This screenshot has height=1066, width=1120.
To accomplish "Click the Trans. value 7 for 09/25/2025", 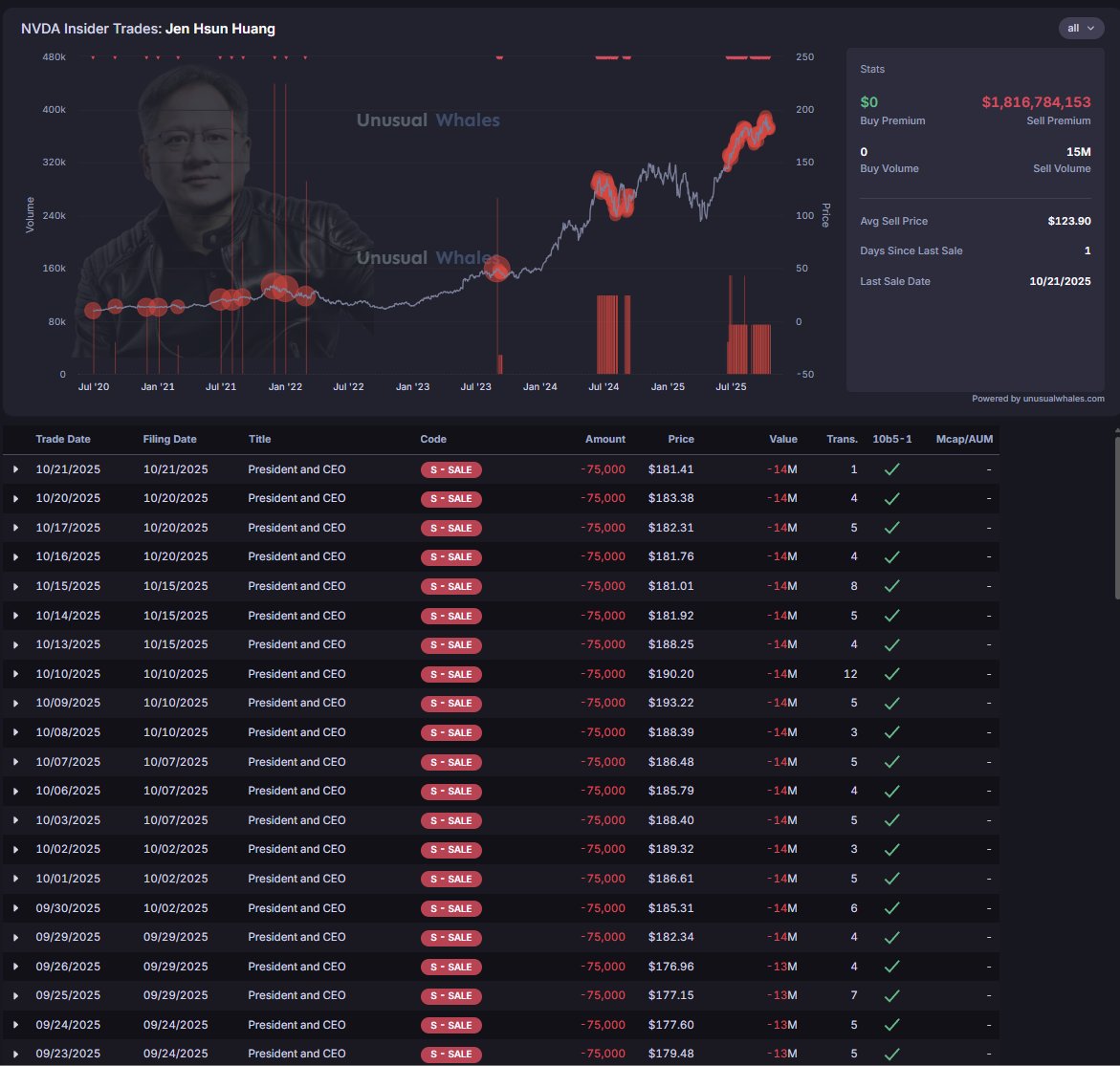I will coord(853,995).
